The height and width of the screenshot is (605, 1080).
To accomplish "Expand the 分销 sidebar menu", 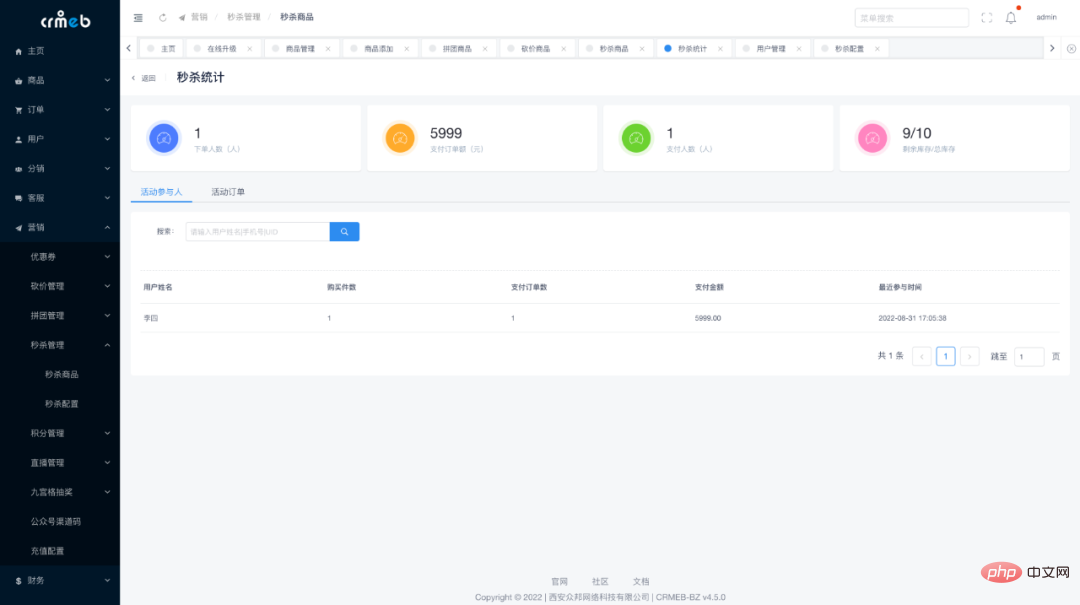I will point(60,169).
